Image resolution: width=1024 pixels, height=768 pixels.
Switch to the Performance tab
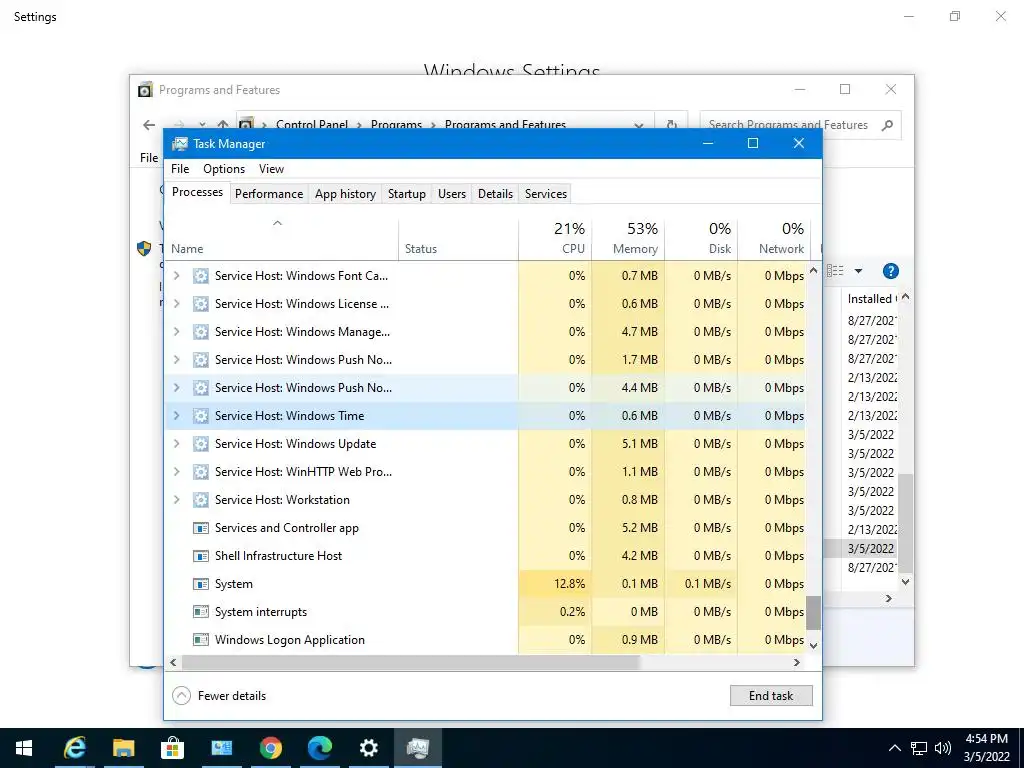click(x=269, y=194)
